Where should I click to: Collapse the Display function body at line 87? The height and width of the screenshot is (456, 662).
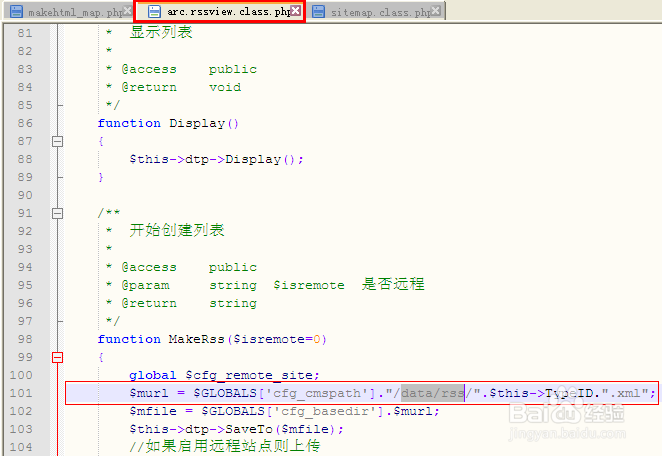click(57, 141)
